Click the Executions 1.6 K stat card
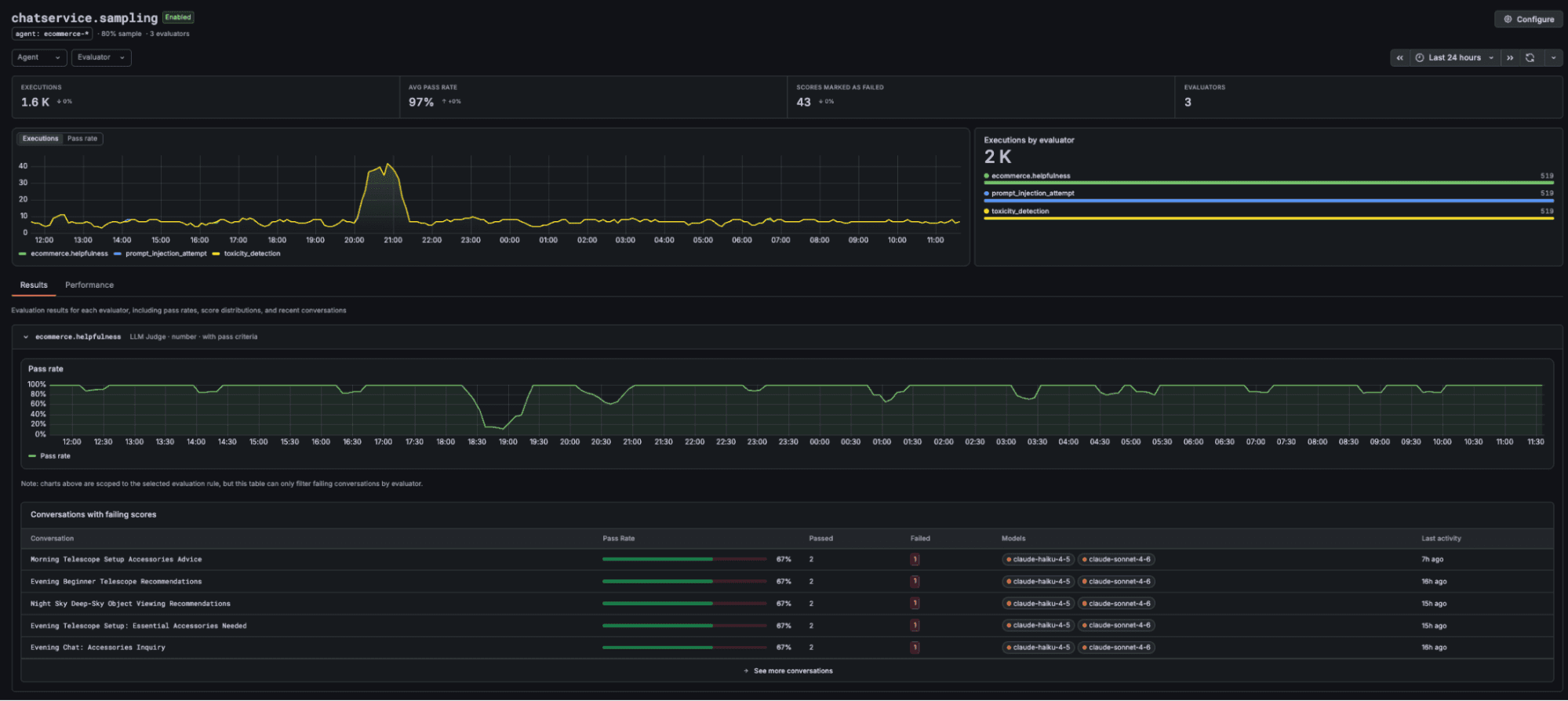 (x=206, y=97)
